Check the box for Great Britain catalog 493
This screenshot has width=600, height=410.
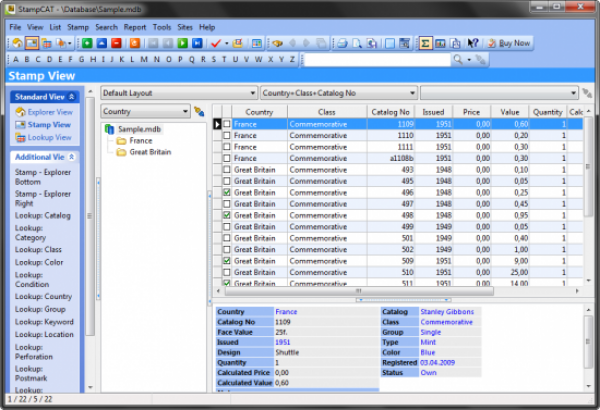227,169
